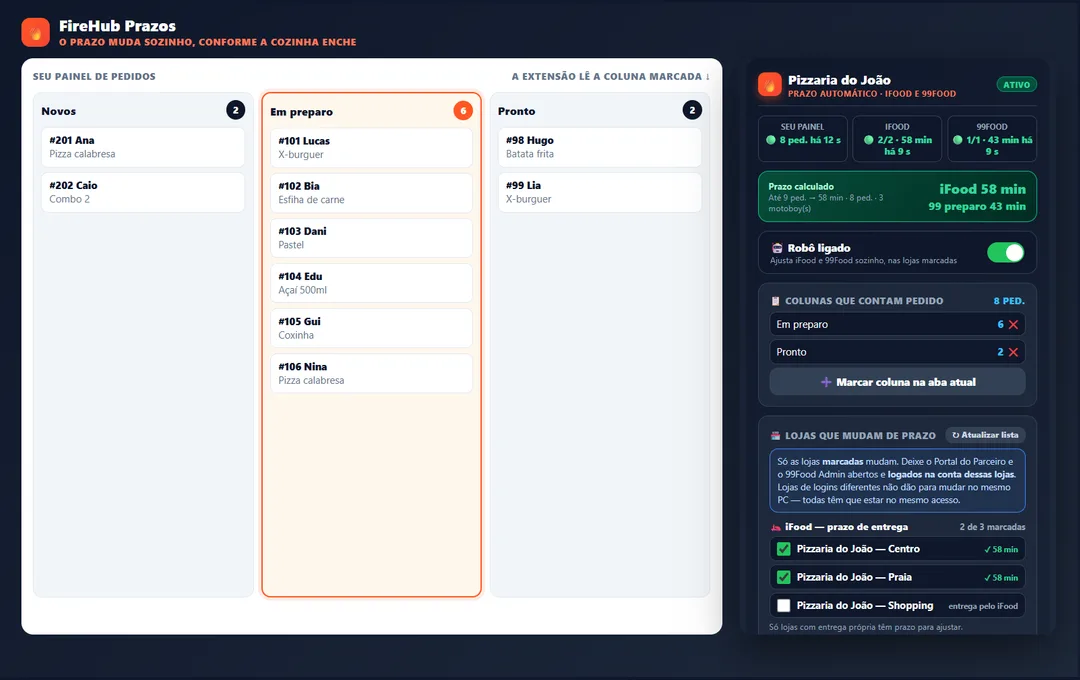Click the green status dot in the iFood tile
1080x680 pixels.
869,140
